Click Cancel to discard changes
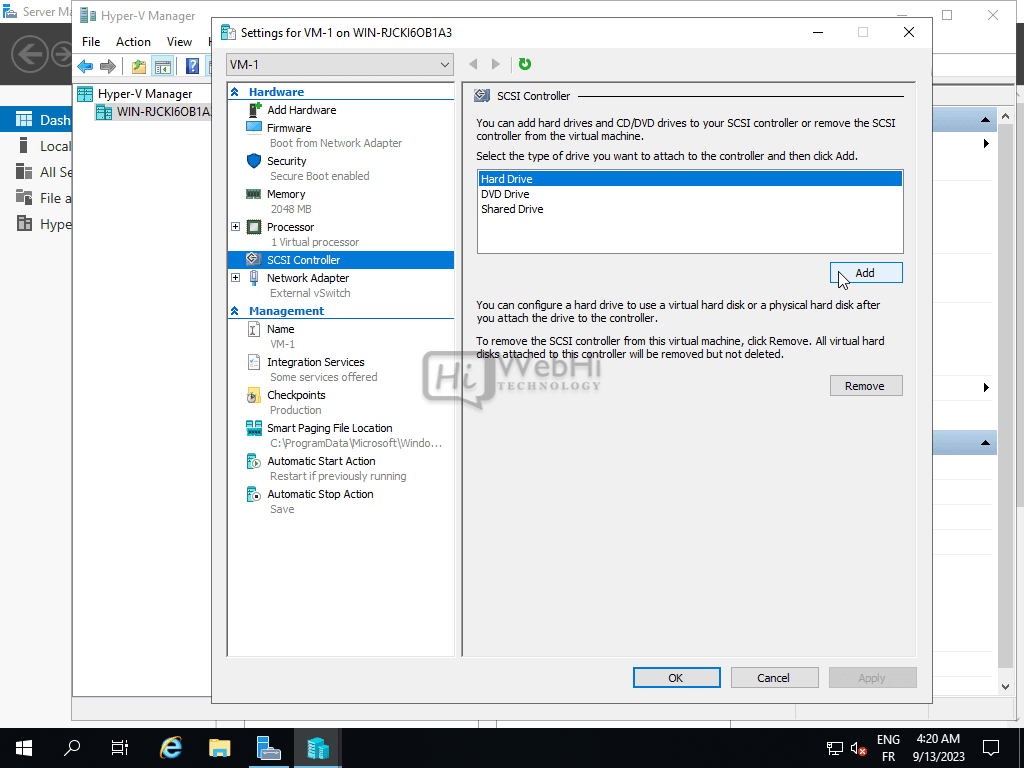Screen dimensions: 1024x768 (775, 678)
